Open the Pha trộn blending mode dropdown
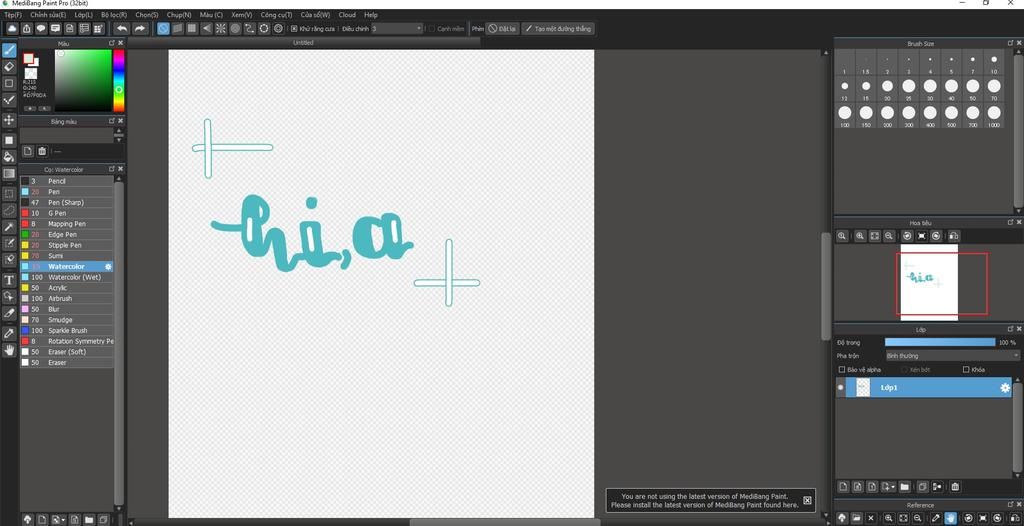Image resolution: width=1024 pixels, height=526 pixels. click(x=952, y=356)
